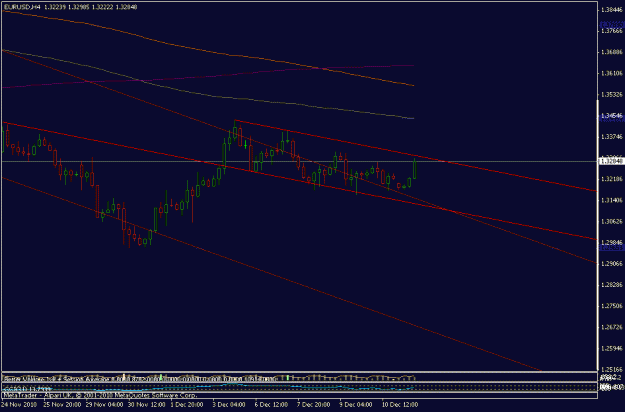The height and width of the screenshot is (412, 625).
Task: Click the current price label 1.32848
Action: [611, 161]
